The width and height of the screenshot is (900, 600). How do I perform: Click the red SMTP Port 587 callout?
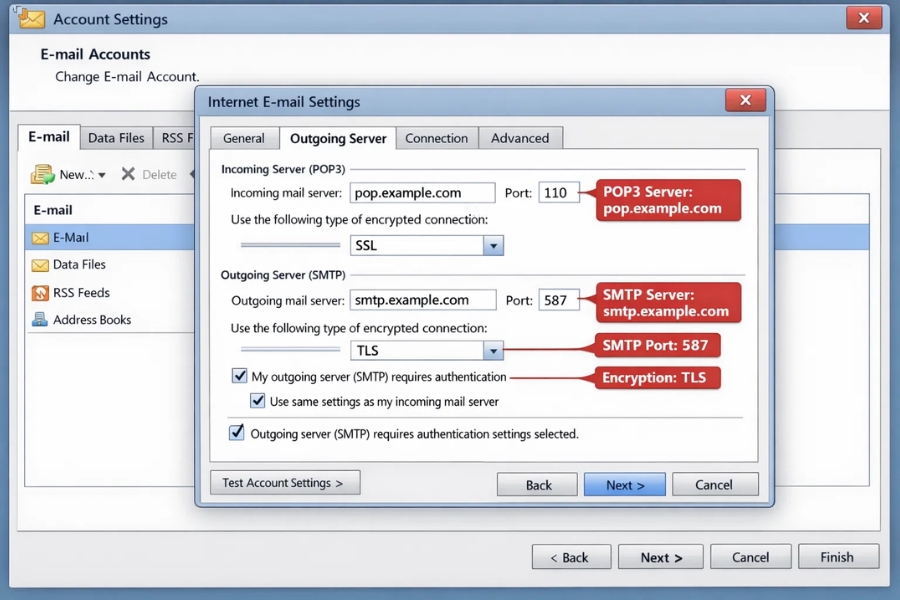pos(657,345)
